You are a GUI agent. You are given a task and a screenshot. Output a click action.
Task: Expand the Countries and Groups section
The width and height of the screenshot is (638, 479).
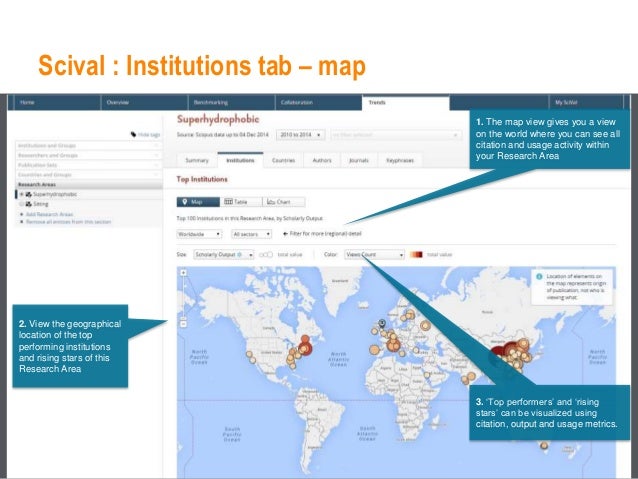point(88,175)
